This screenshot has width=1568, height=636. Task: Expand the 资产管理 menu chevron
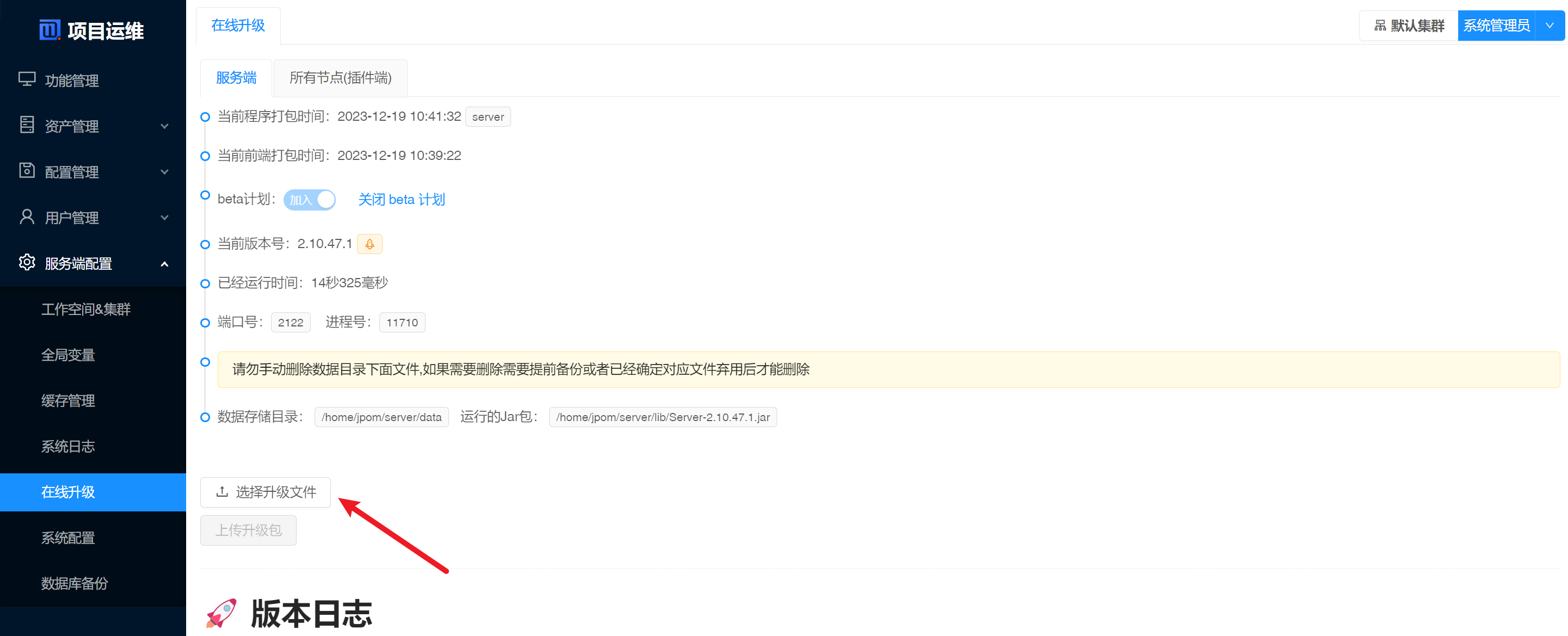coord(164,126)
